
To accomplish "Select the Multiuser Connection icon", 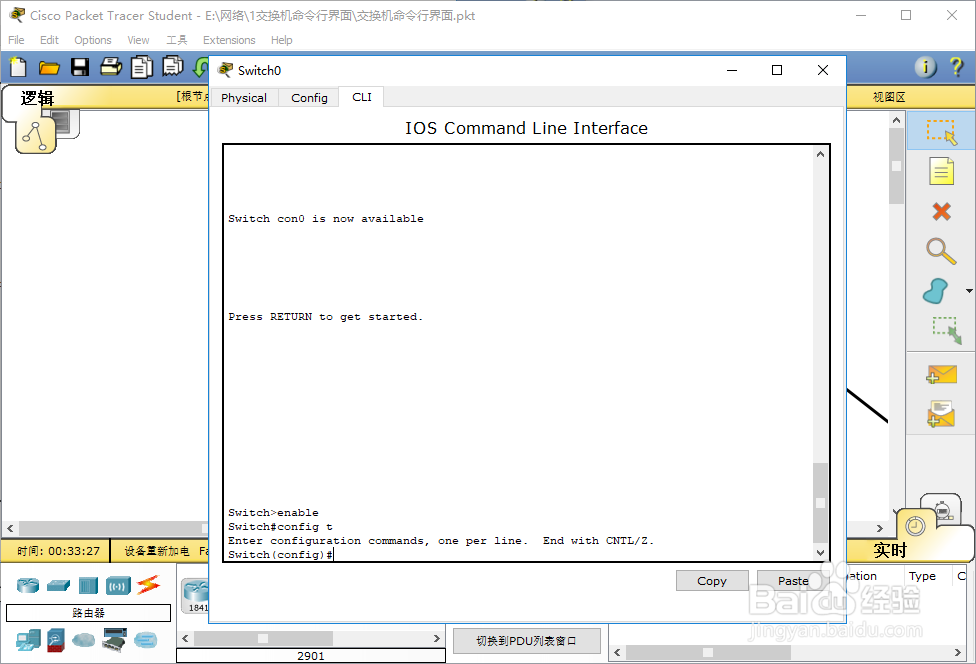I will coord(146,640).
